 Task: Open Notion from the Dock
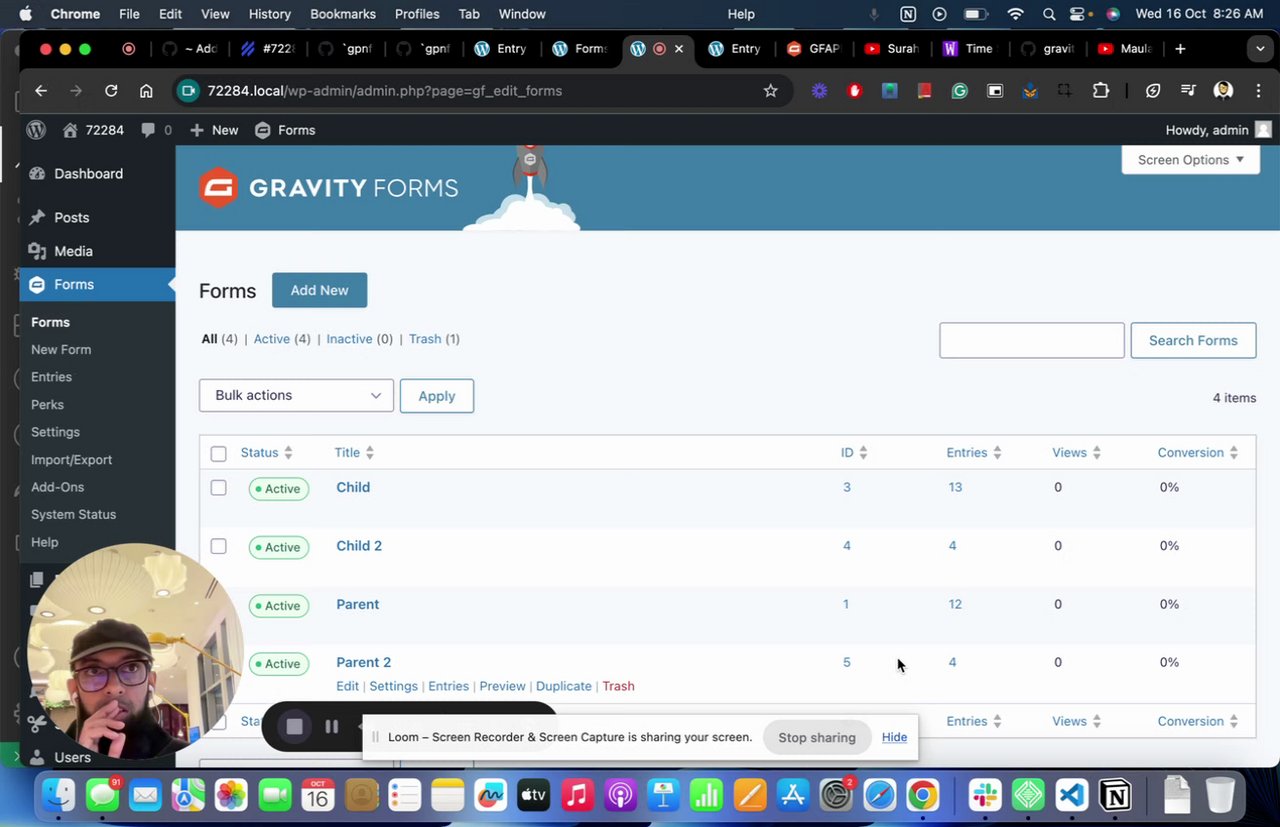click(1115, 796)
